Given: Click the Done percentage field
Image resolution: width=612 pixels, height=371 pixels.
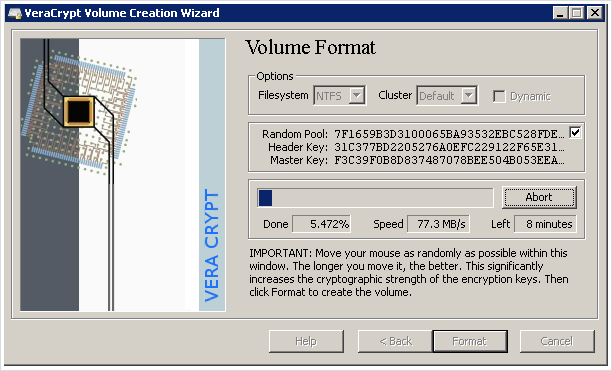Looking at the screenshot, I should click(322, 224).
